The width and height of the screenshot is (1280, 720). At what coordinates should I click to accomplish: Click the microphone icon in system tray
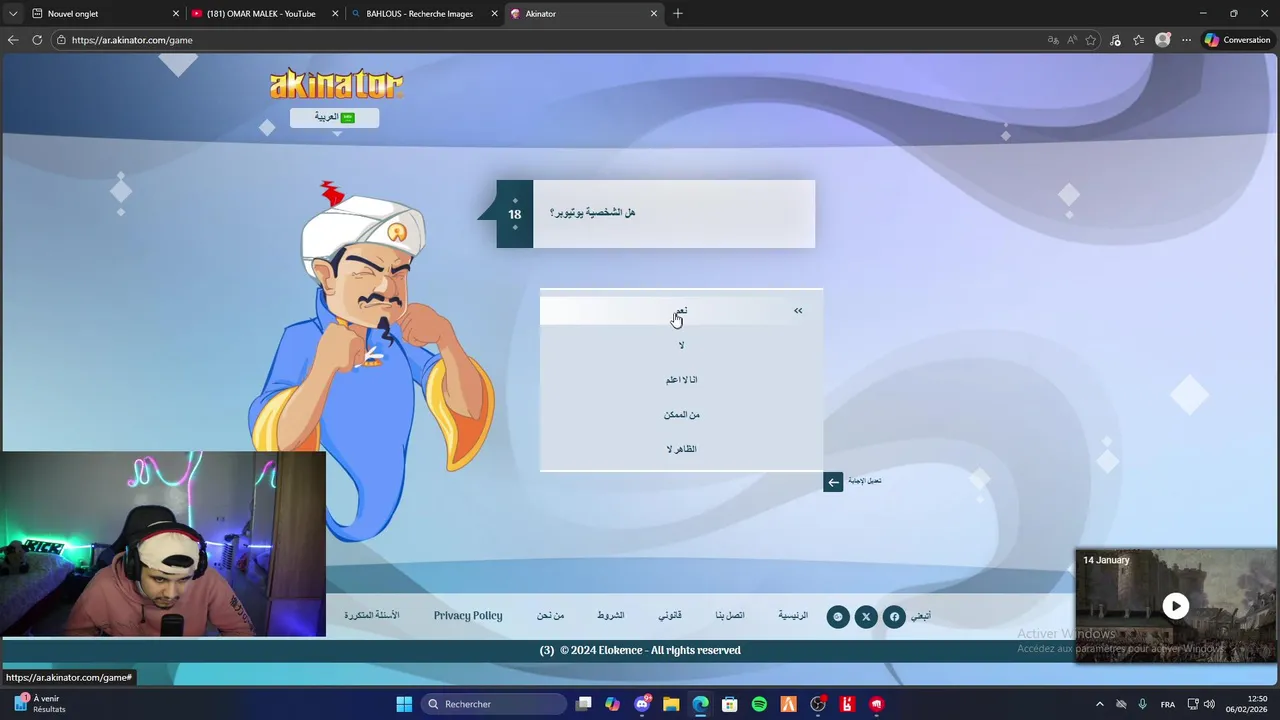[1143, 704]
